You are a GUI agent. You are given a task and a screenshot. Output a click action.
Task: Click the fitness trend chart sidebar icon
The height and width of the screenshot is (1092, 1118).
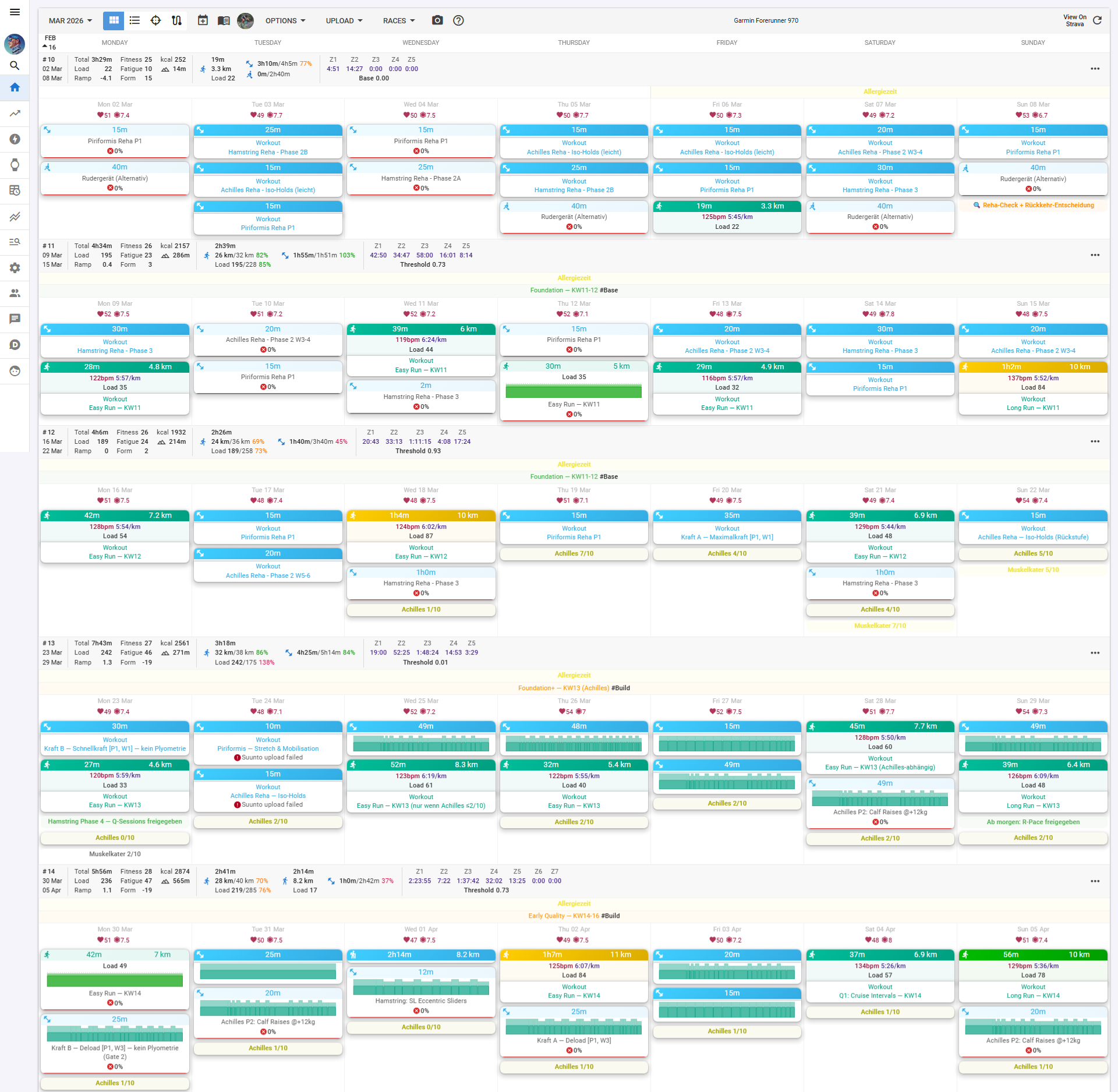click(15, 114)
